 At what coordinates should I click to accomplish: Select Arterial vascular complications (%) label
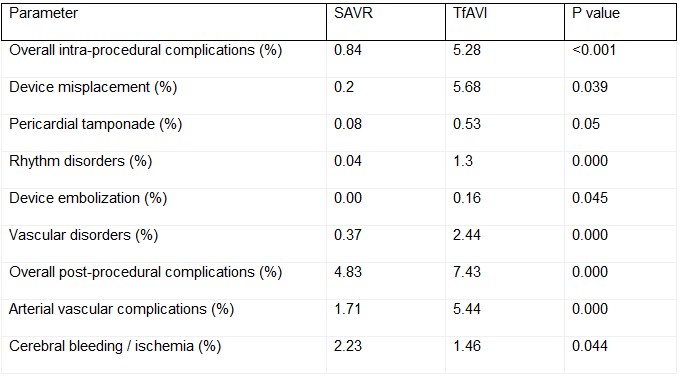(121, 309)
